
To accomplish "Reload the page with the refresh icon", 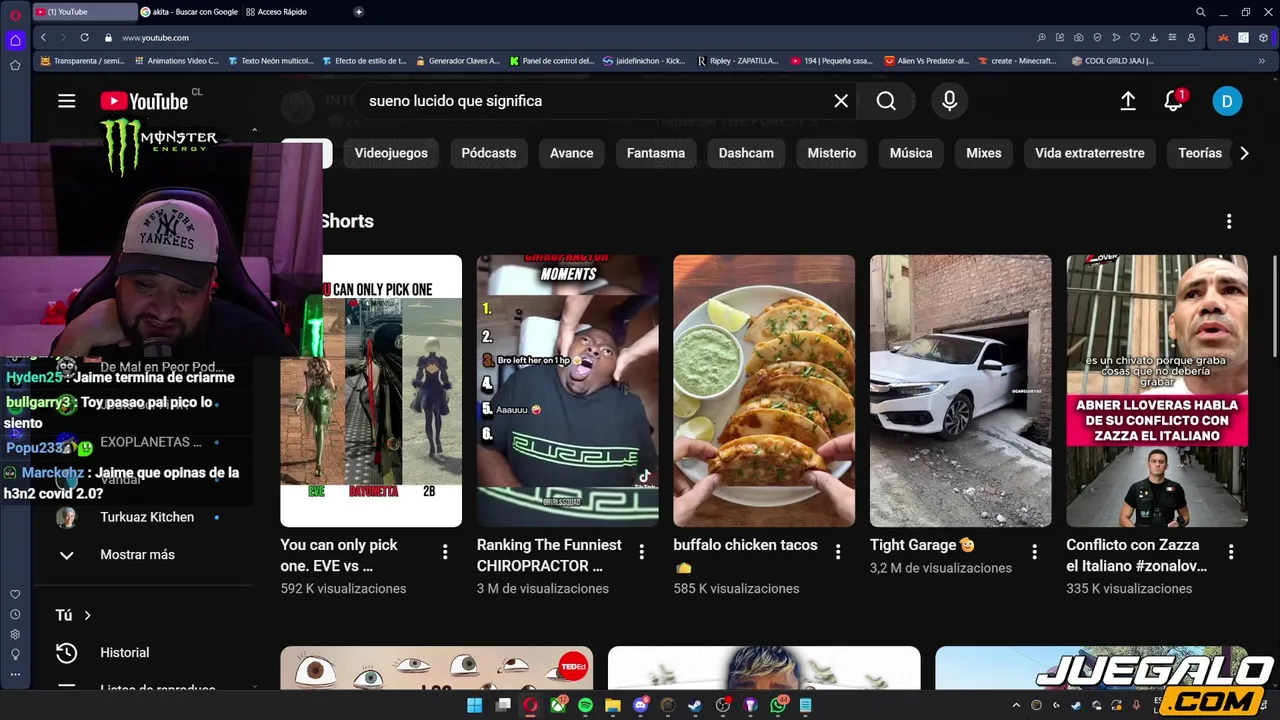I will coord(84,37).
